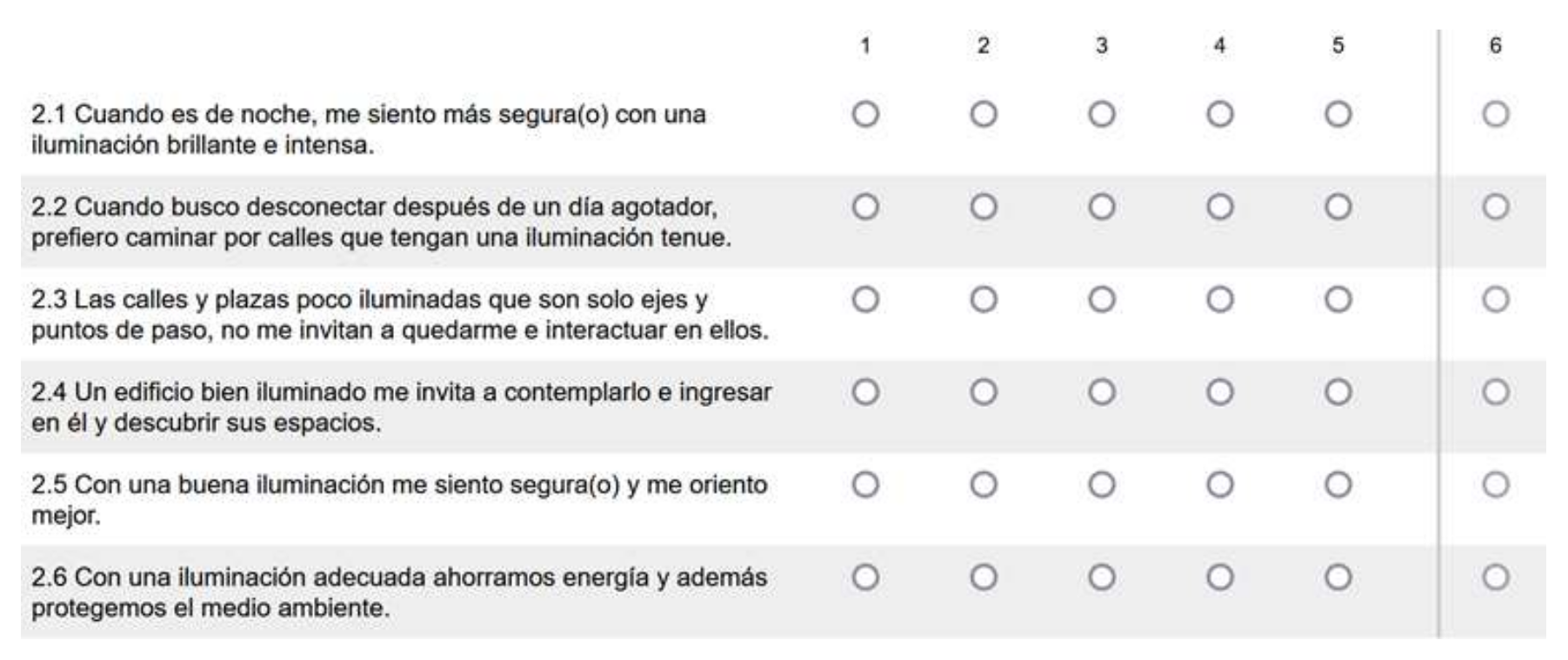Viewport: 1568px width, 660px height.
Task: Pick rating 4 for the 2.6 energy statement
Action: (1219, 577)
